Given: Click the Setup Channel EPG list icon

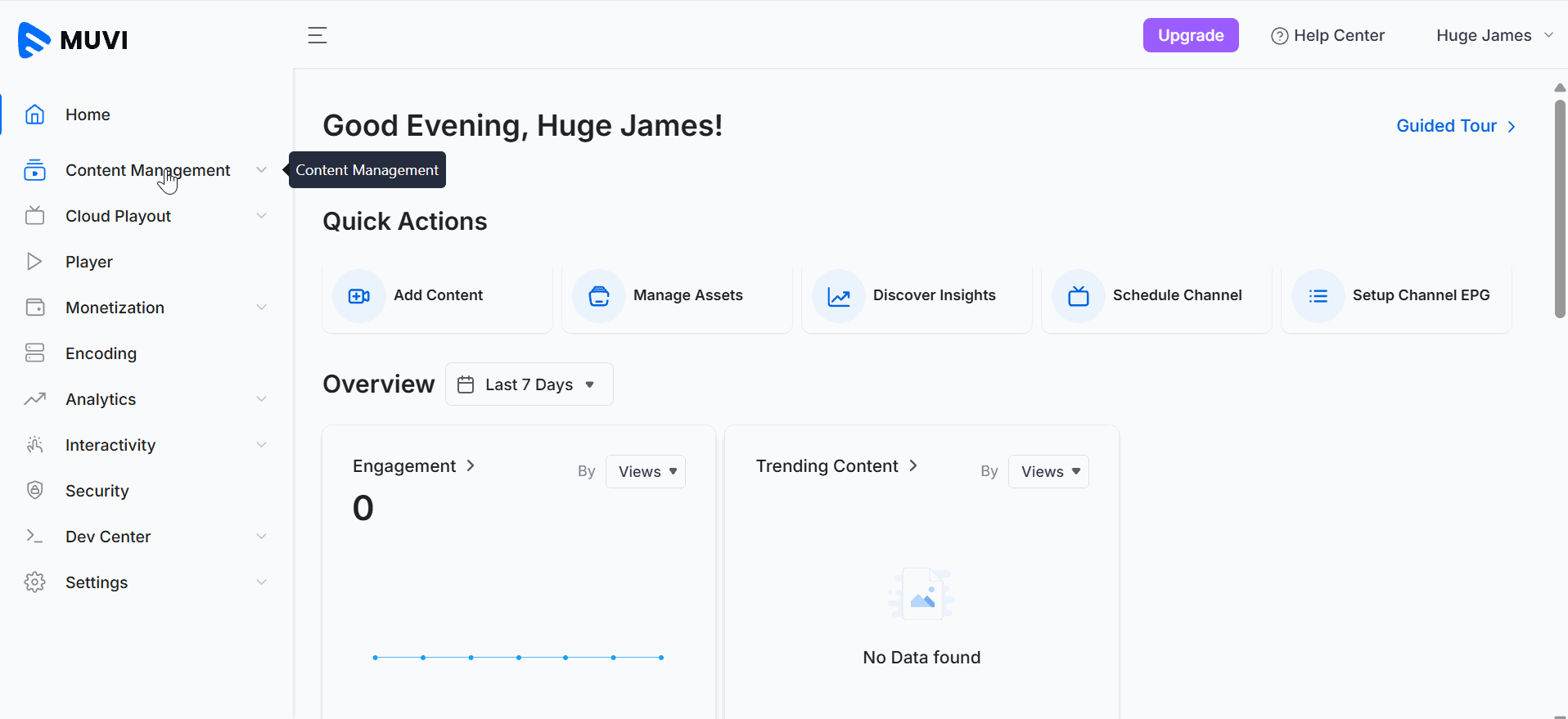Looking at the screenshot, I should pyautogui.click(x=1318, y=296).
